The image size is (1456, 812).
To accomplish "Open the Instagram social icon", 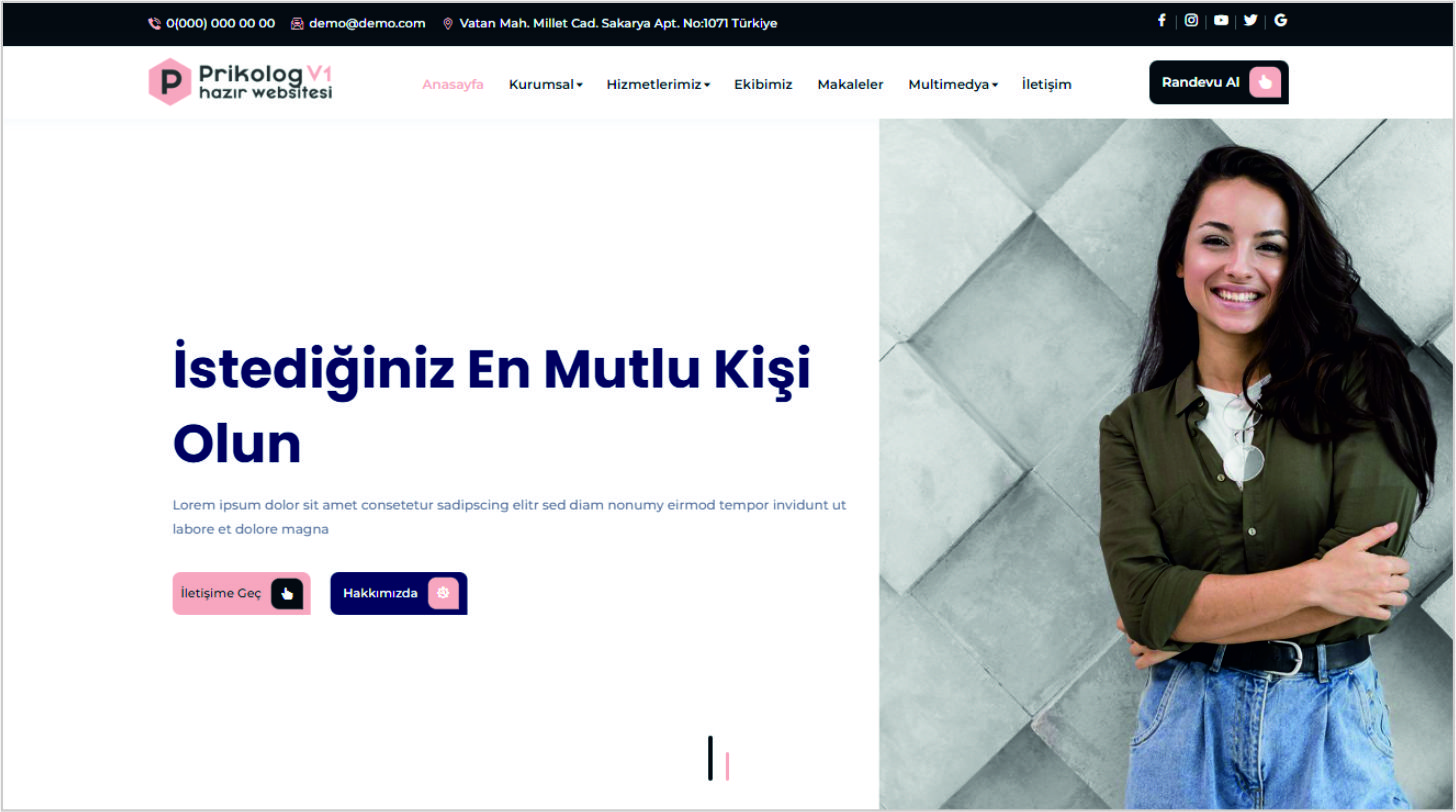I will [x=1191, y=20].
